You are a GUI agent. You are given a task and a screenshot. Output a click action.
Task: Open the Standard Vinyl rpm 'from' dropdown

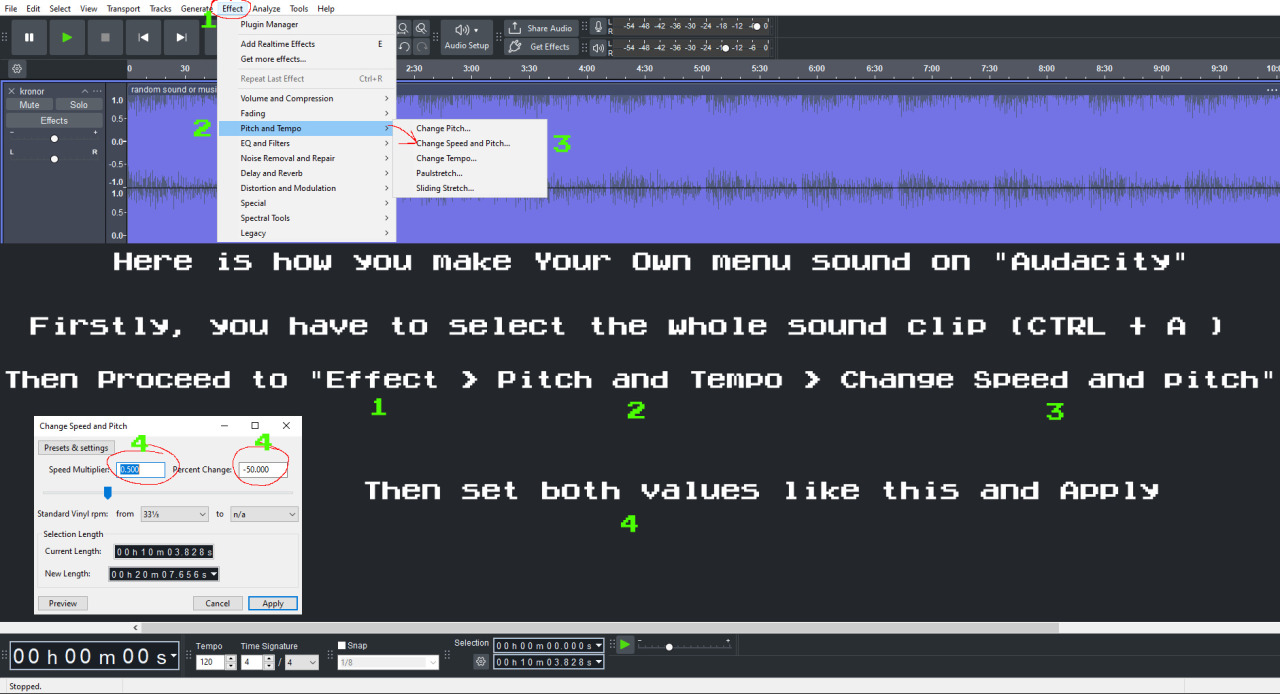[175, 514]
